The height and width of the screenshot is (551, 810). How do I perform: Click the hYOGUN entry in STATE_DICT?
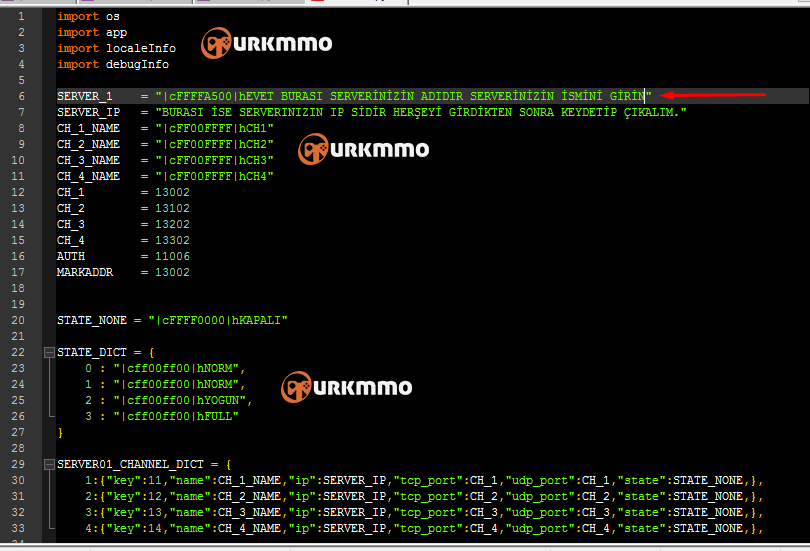[x=182, y=400]
